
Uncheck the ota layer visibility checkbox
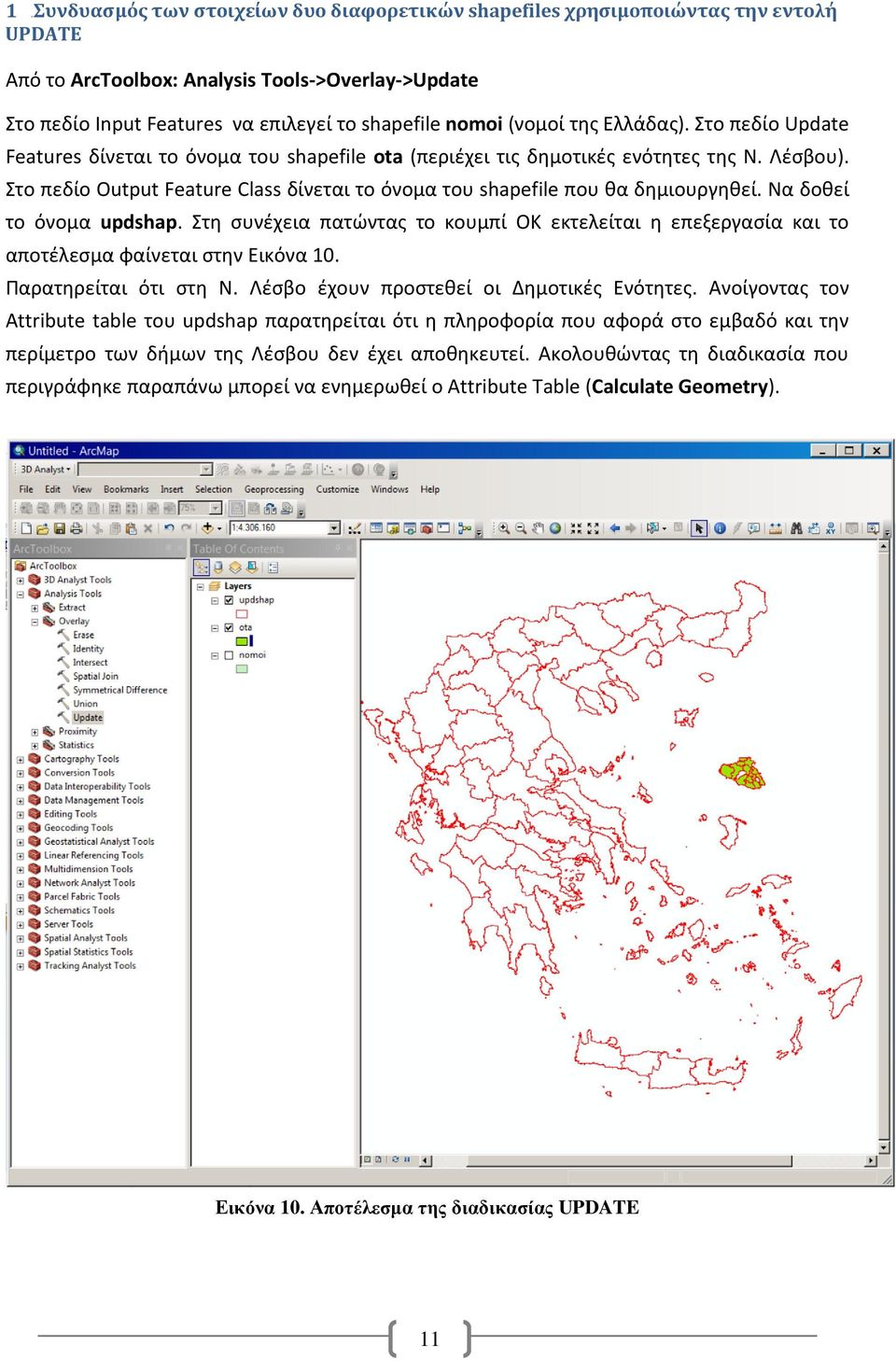pos(228,627)
